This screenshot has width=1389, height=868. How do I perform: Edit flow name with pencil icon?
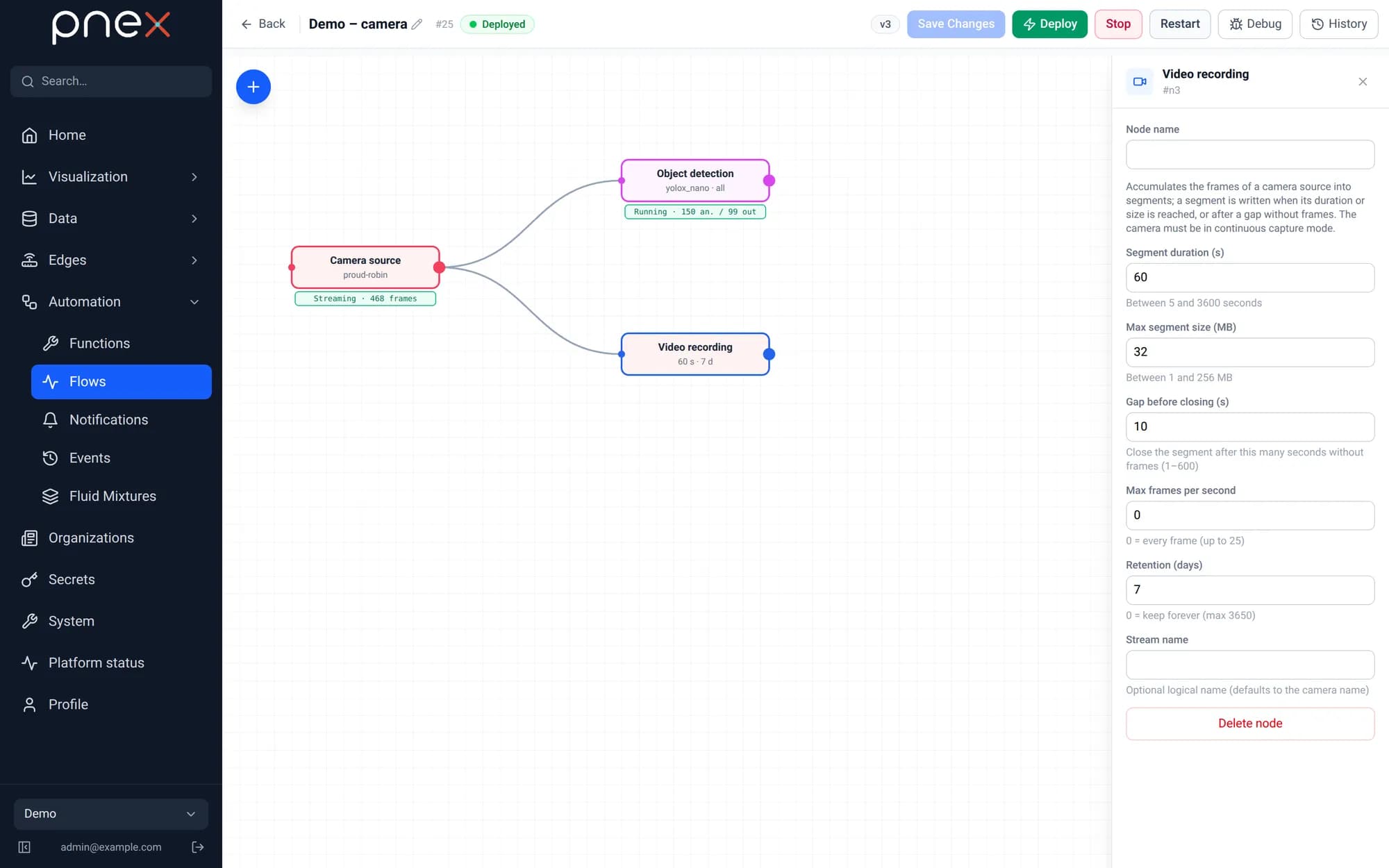pyautogui.click(x=417, y=24)
